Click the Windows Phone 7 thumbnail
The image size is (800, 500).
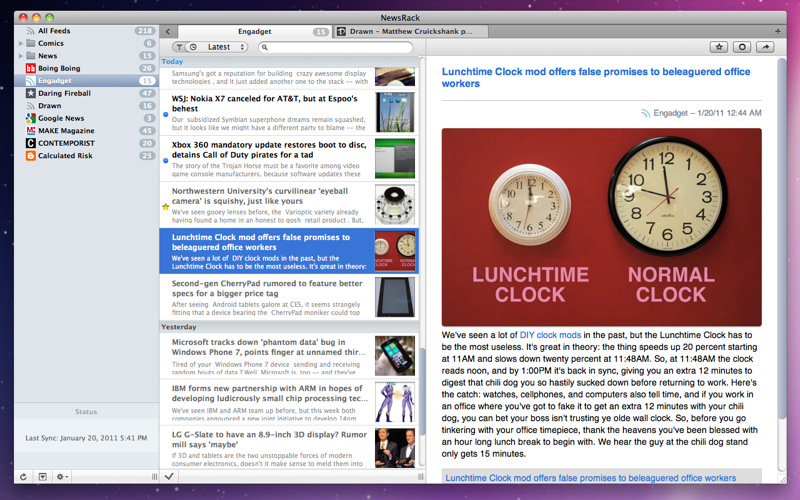[394, 356]
